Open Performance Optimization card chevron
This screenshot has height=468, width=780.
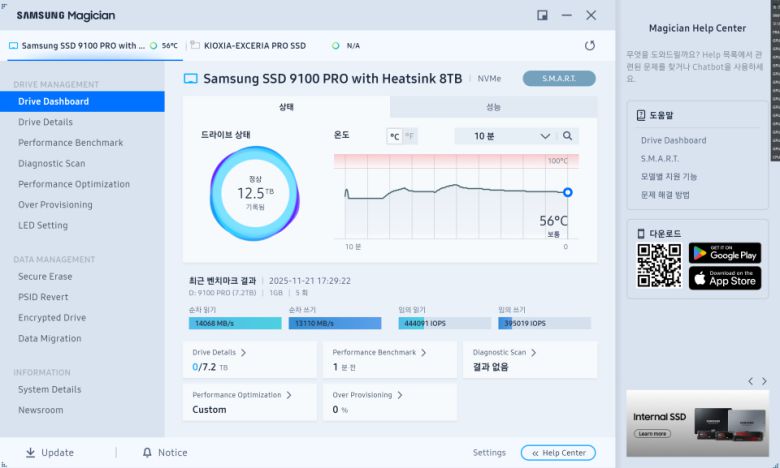point(289,395)
